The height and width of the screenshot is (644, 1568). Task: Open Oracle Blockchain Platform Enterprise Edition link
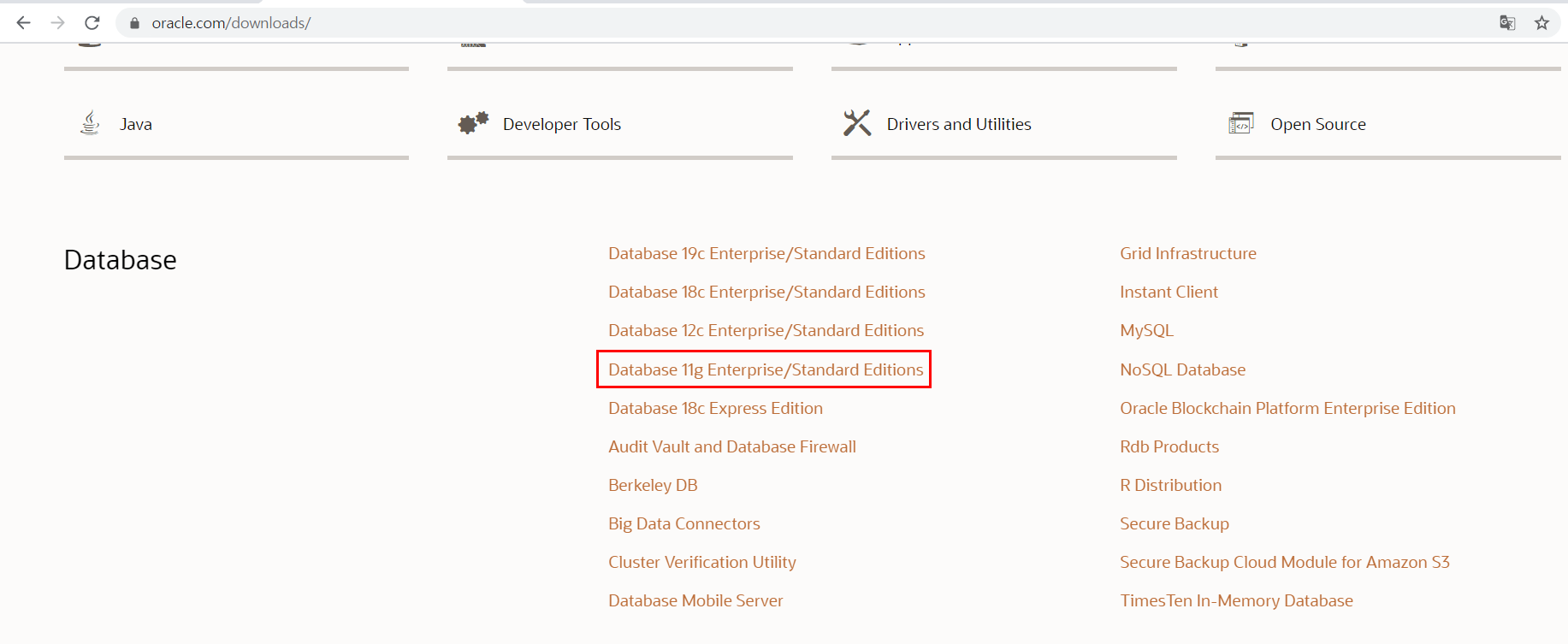tap(1287, 409)
